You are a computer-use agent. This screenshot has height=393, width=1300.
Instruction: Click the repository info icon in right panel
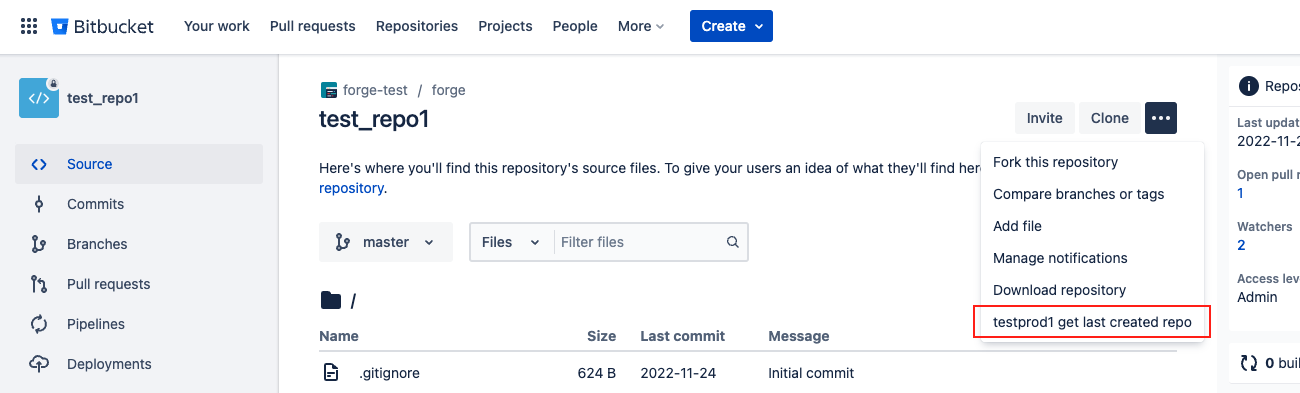click(x=1248, y=86)
